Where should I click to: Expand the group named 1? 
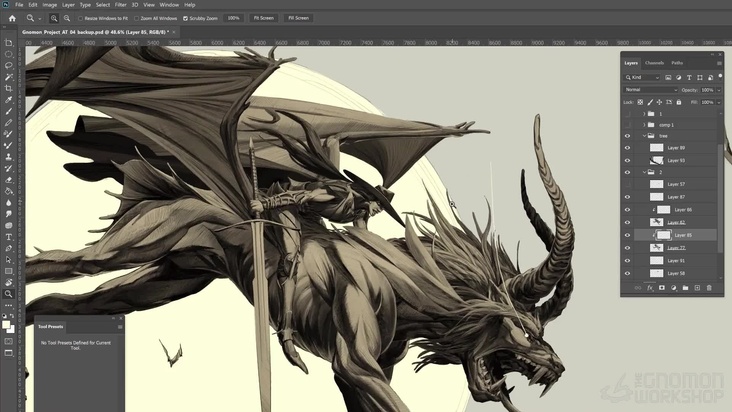[x=644, y=114]
